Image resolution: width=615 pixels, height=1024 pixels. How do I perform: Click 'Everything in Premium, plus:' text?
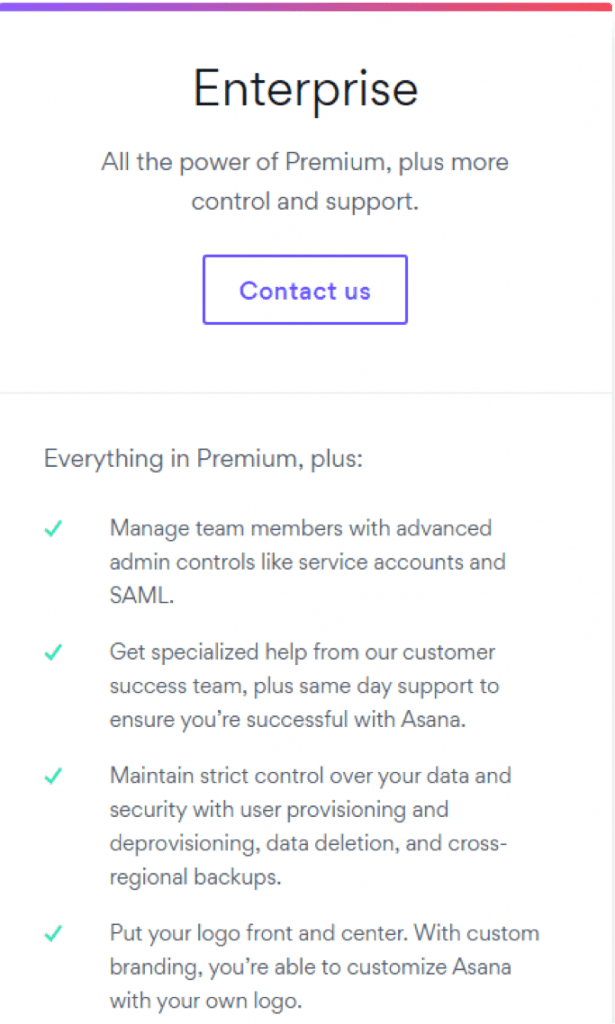point(203,458)
